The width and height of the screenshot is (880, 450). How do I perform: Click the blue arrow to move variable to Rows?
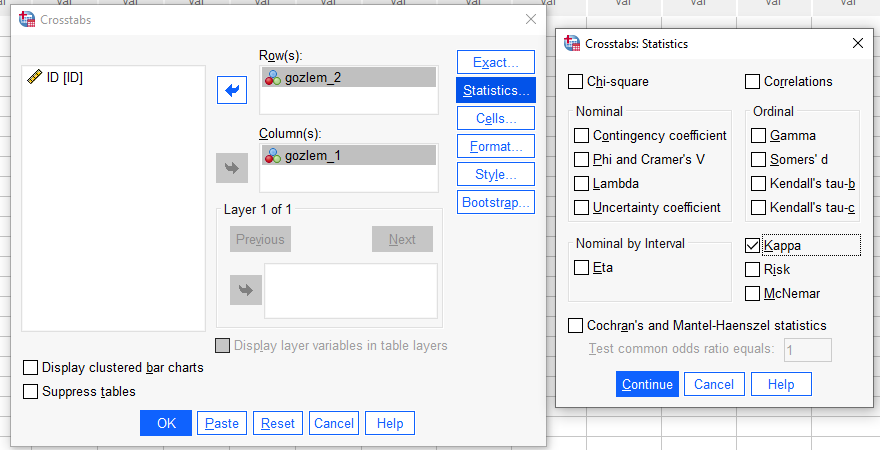(x=232, y=91)
